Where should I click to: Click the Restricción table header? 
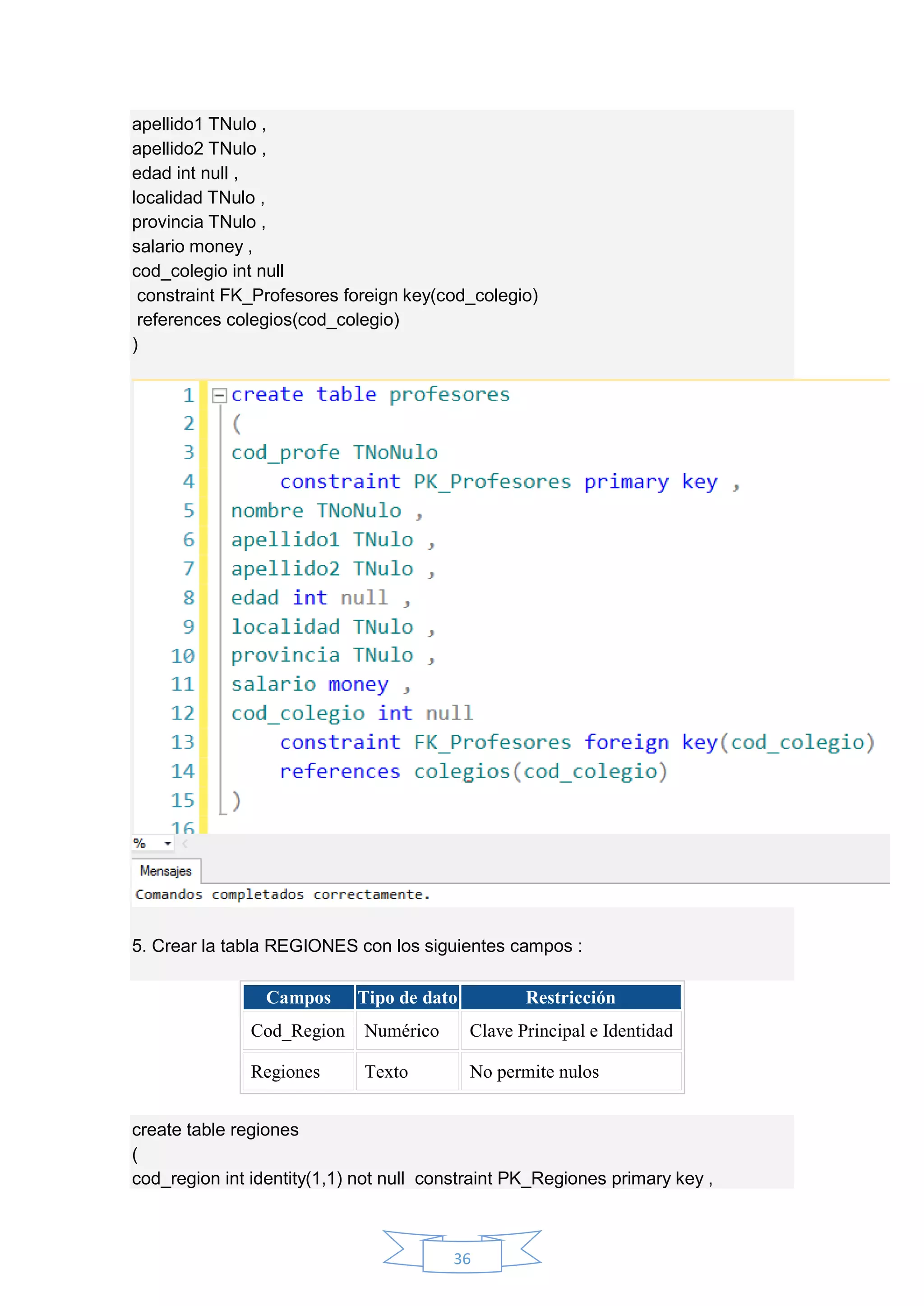tap(570, 998)
